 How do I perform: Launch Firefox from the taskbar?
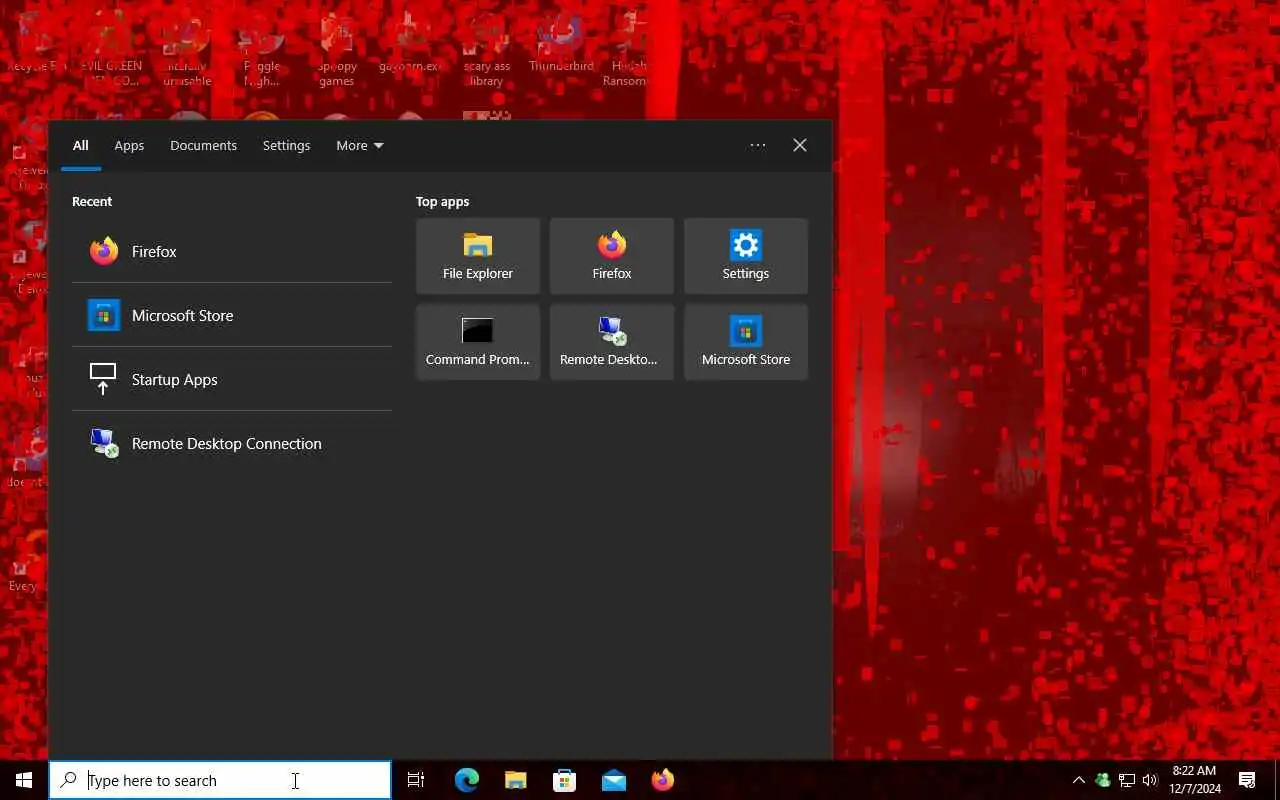(x=662, y=780)
